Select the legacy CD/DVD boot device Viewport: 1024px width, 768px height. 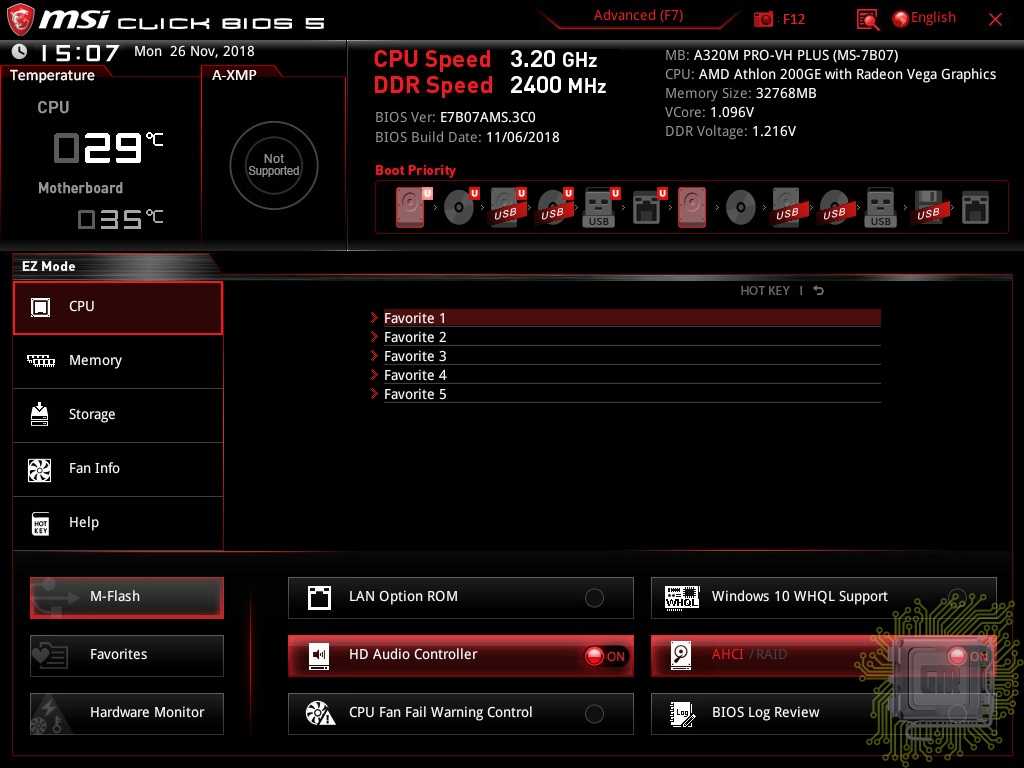coord(740,207)
